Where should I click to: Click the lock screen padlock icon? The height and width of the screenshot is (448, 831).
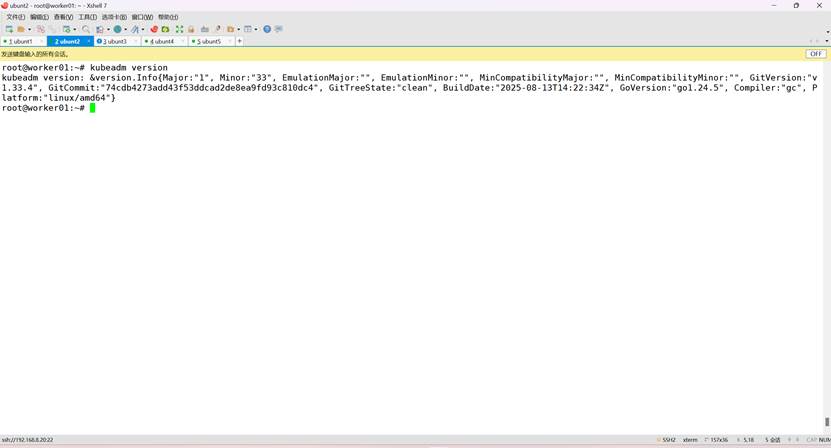pyautogui.click(x=191, y=29)
